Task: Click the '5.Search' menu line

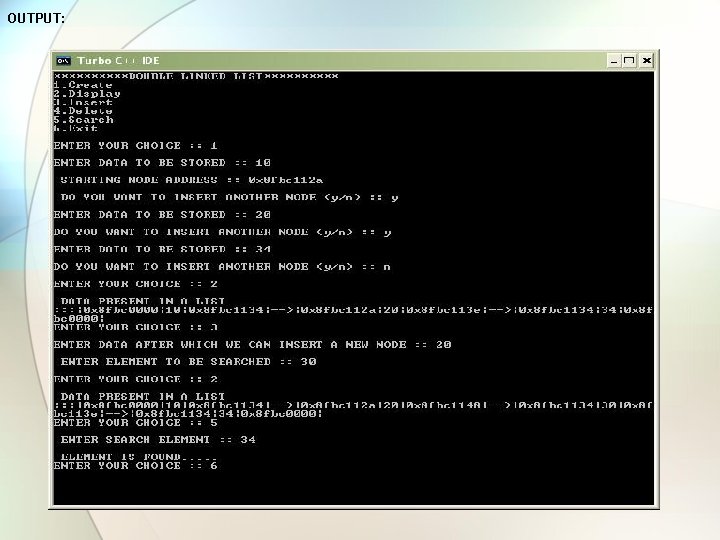Action: click(83, 120)
